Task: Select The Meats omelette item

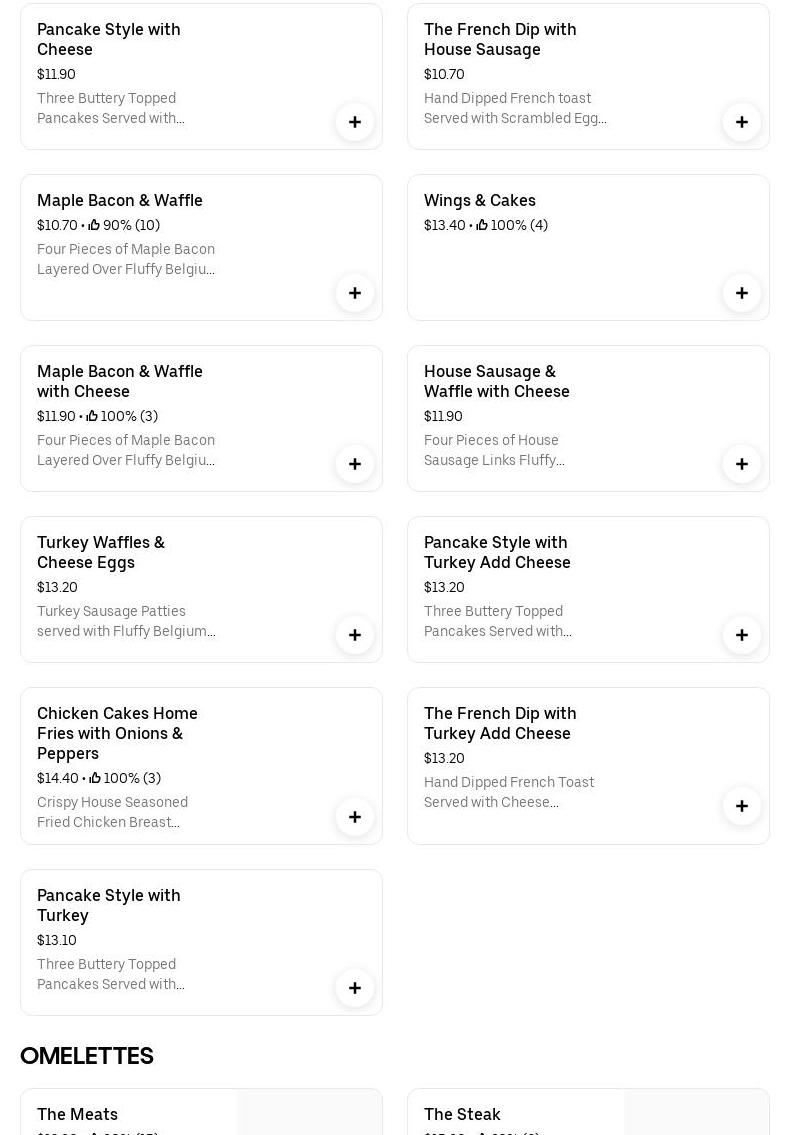Action: click(78, 1114)
